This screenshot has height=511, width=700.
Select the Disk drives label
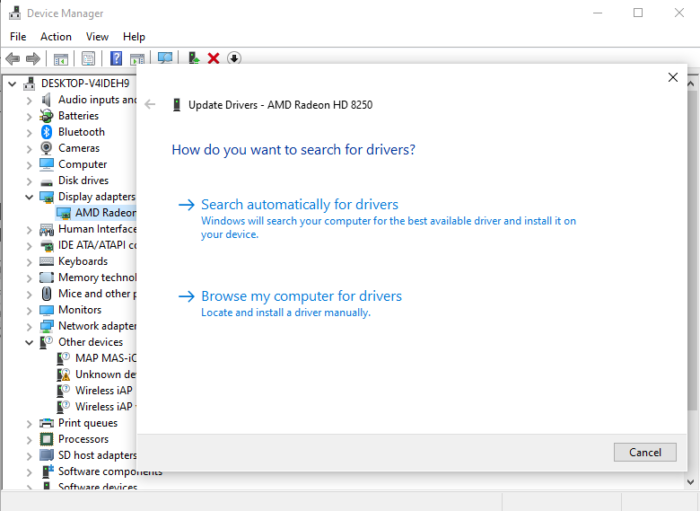(x=83, y=180)
